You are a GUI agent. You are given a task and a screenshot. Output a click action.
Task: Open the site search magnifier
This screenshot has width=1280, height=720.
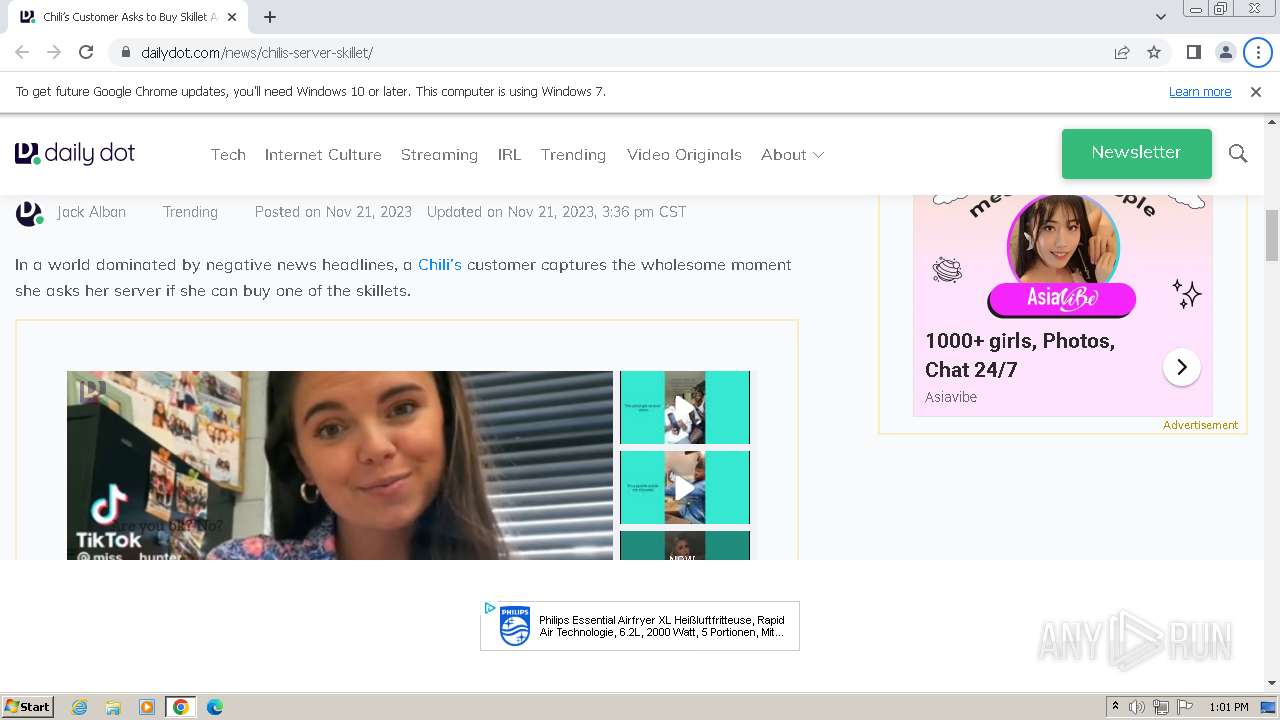tap(1238, 154)
